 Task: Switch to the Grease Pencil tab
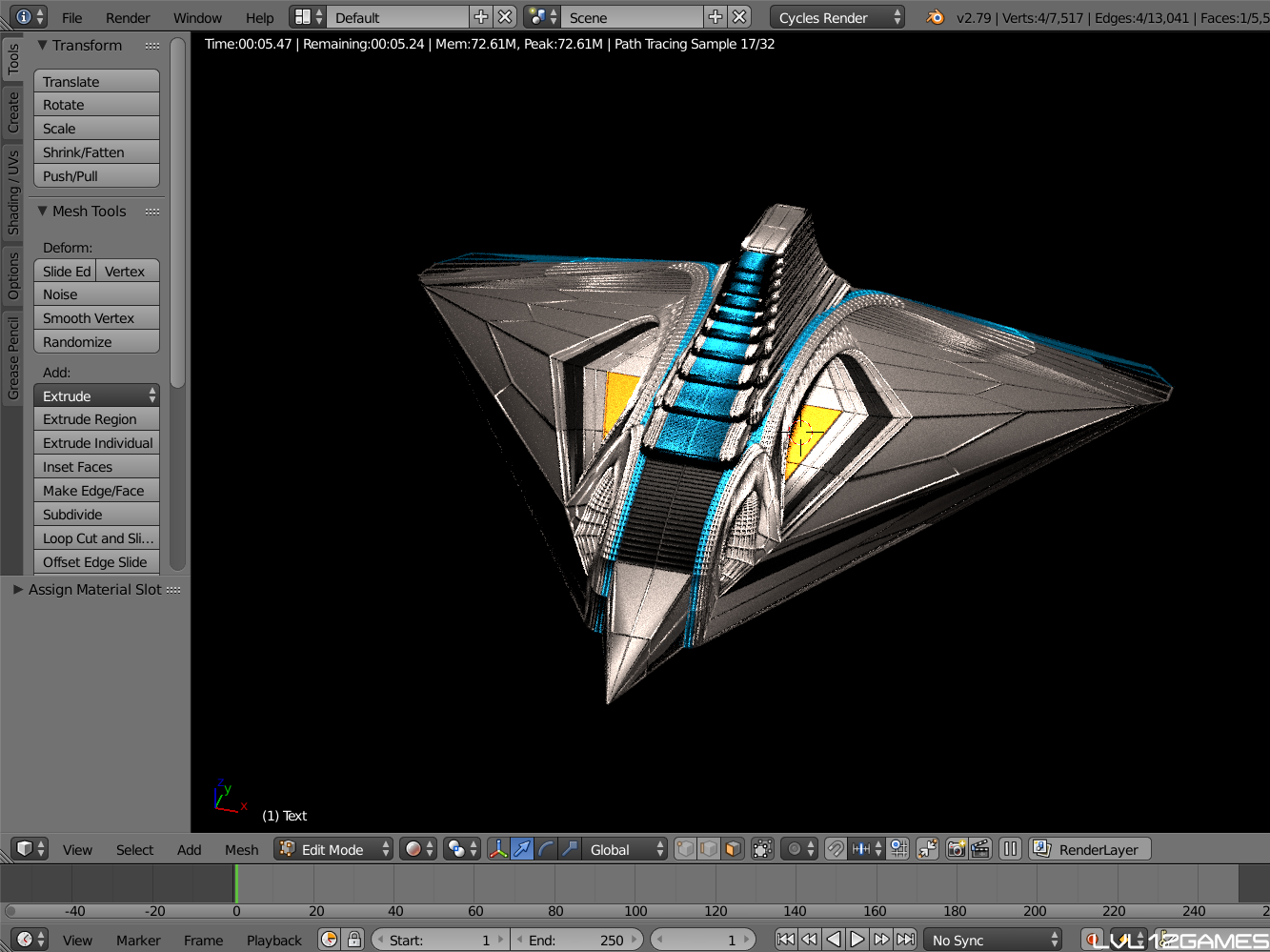click(12, 358)
